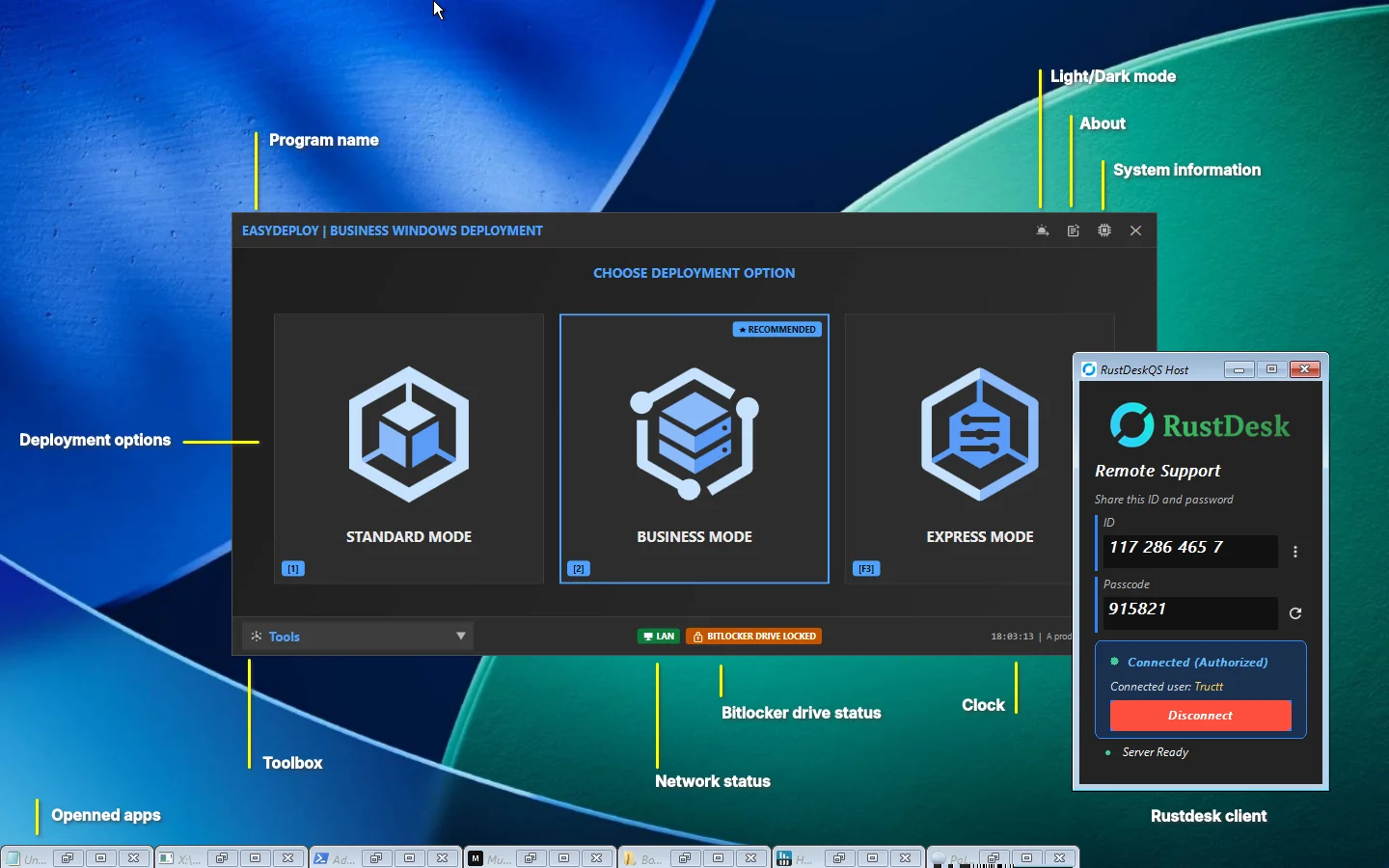The height and width of the screenshot is (868, 1389).
Task: Click the RustDeskQS Host title bar icon
Action: click(1089, 369)
